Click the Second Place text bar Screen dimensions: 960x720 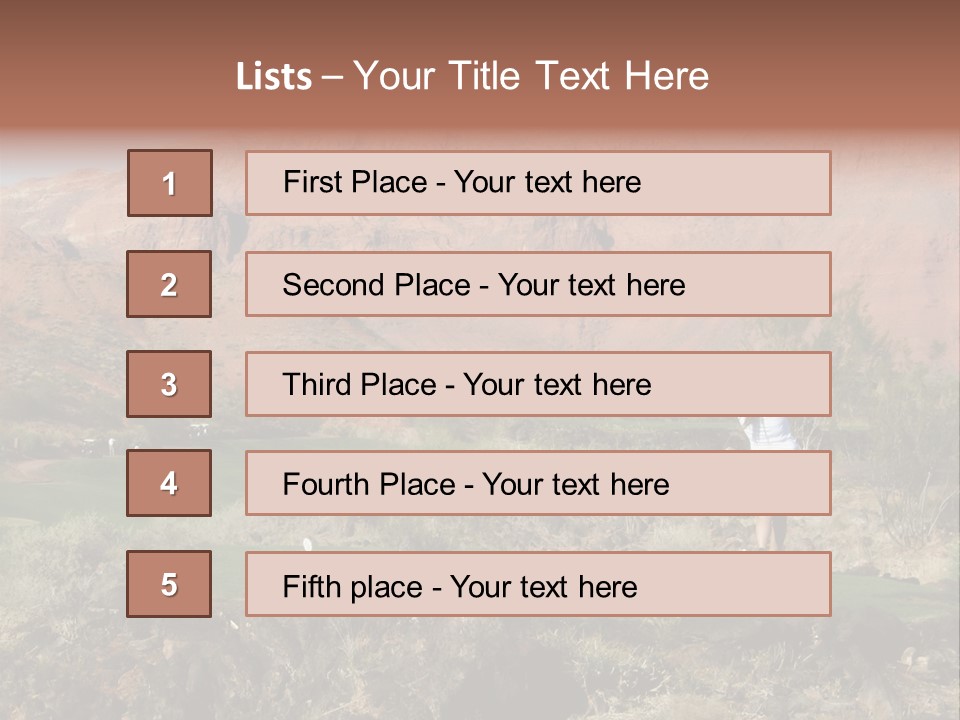[x=538, y=284]
